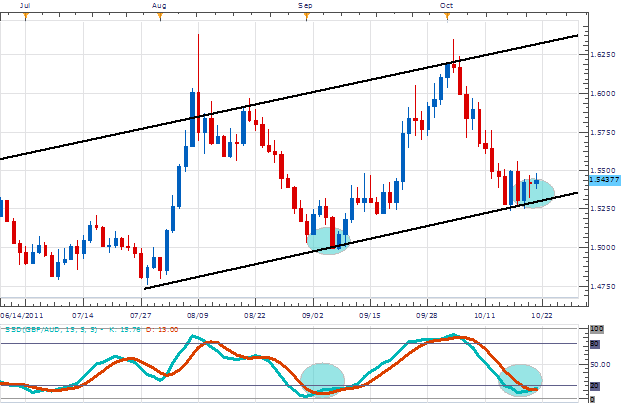The height and width of the screenshot is (403, 625).
Task: Click the 1.4750 price level label
Action: tap(603, 287)
